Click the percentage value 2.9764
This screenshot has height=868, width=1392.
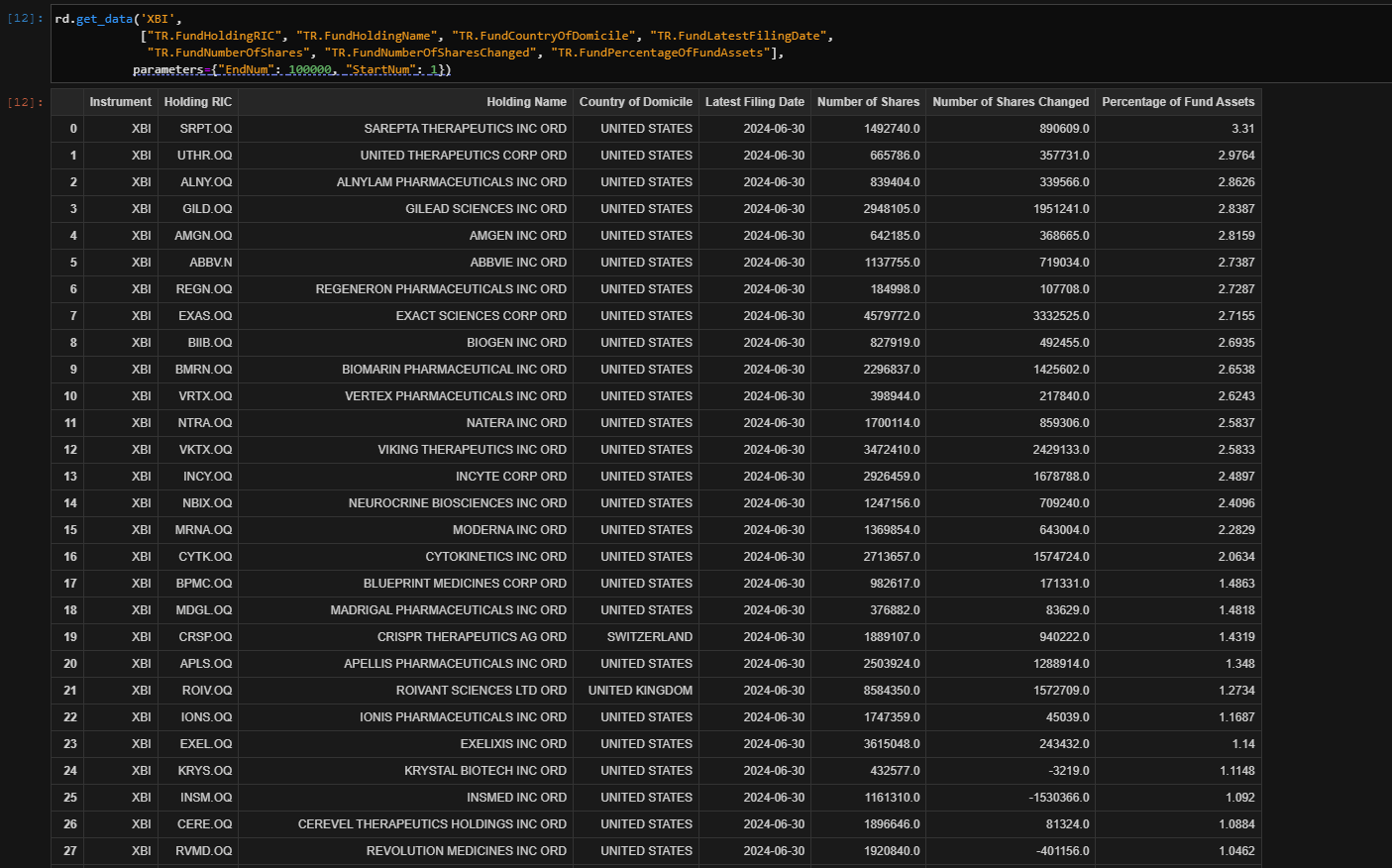[x=1236, y=156]
